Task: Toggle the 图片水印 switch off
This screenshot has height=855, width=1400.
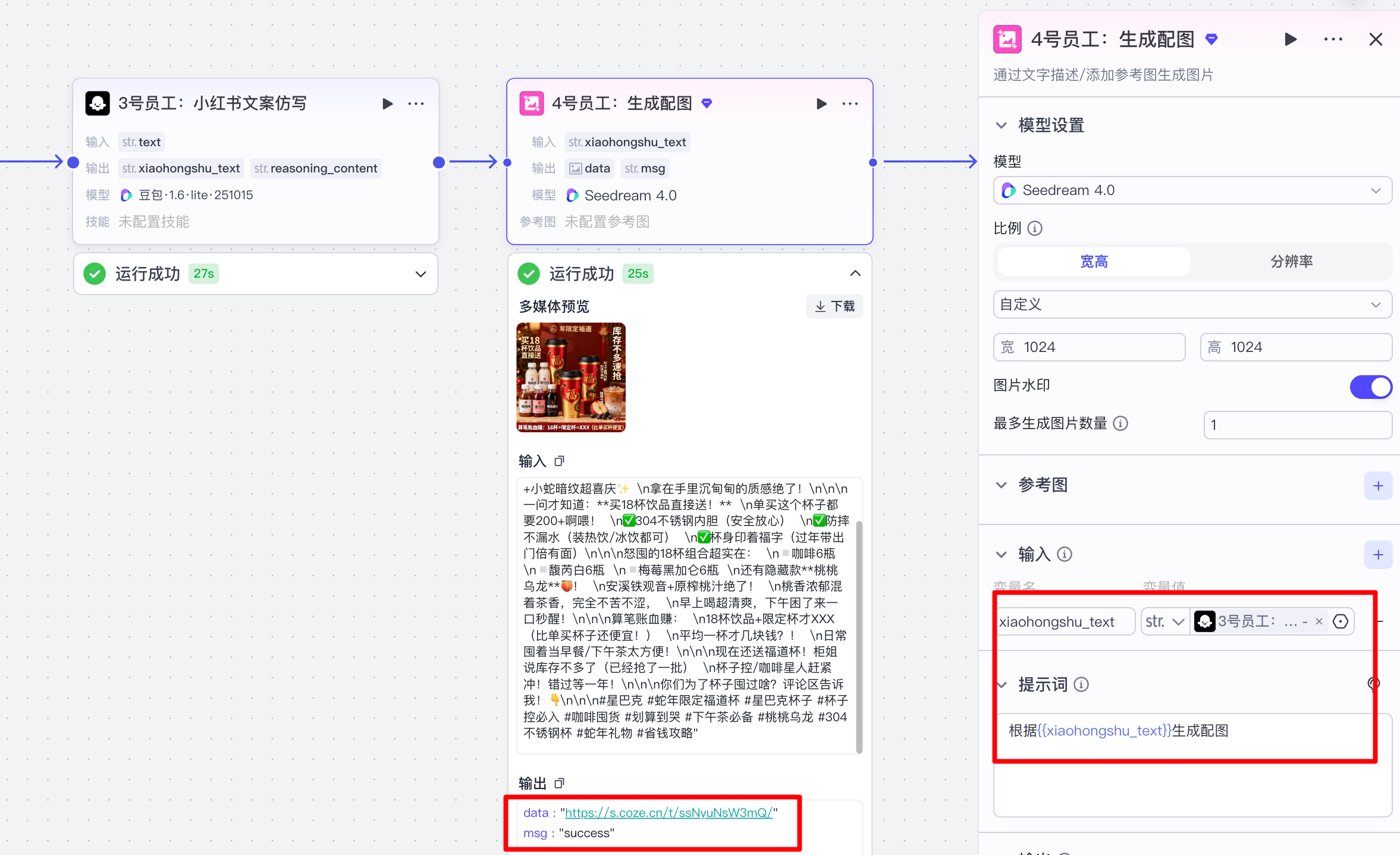Action: pos(1370,386)
